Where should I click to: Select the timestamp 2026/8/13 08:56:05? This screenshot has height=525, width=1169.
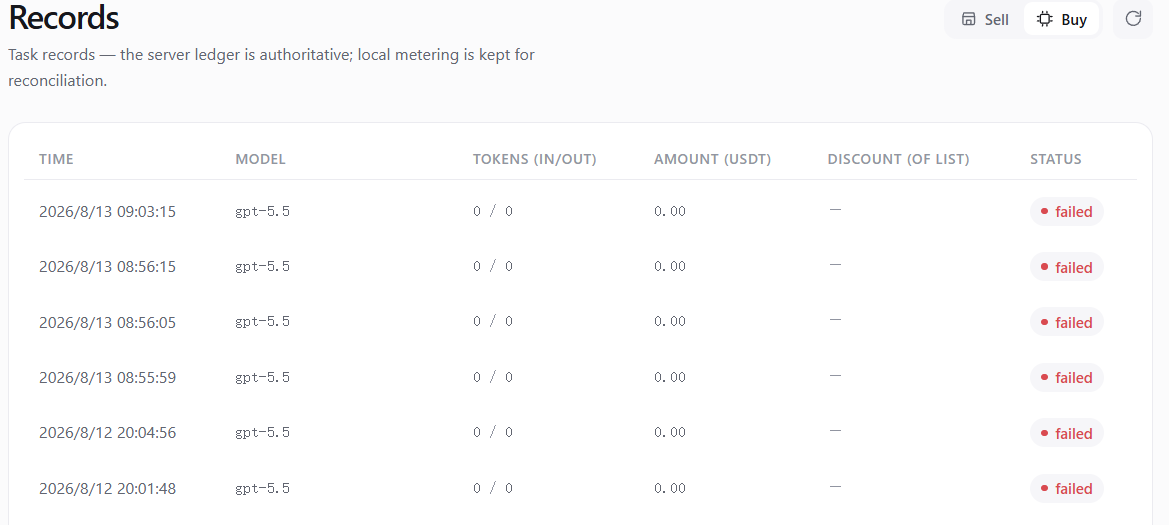(107, 322)
